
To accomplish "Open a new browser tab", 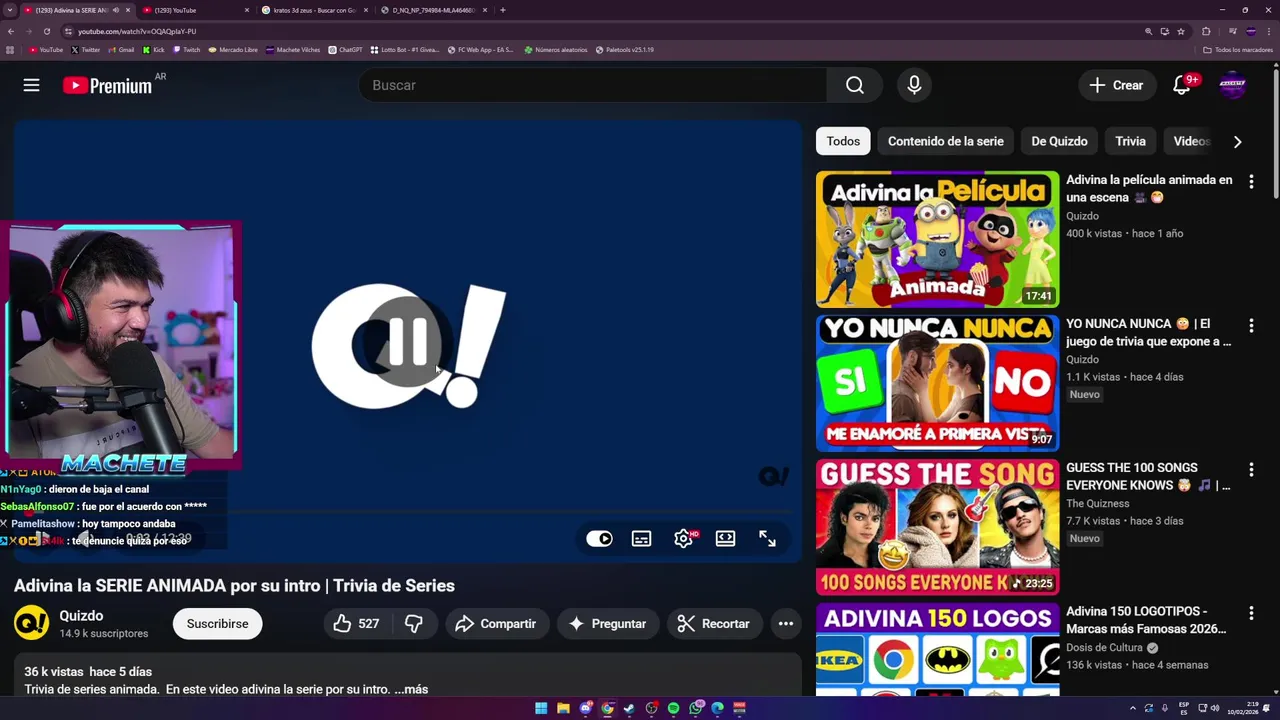I will (502, 10).
